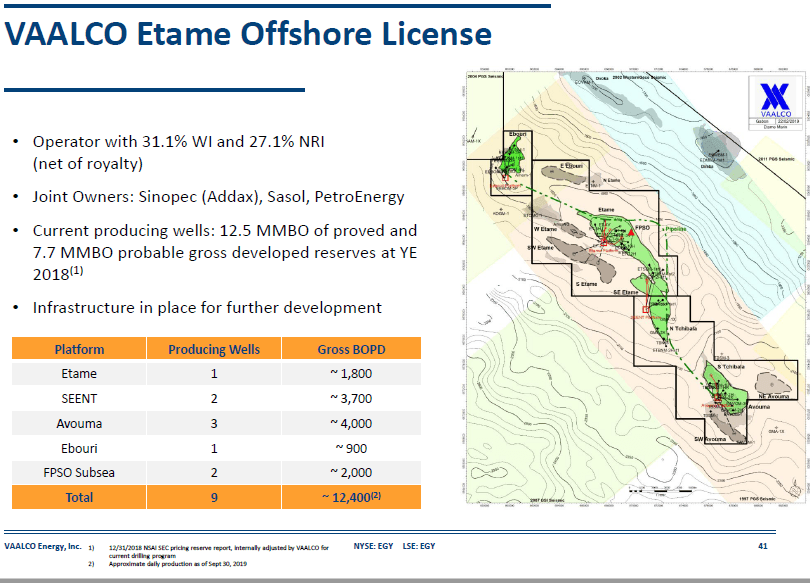Click the slide page number '41'
Screen dimensions: 810x583
pyautogui.click(x=762, y=546)
